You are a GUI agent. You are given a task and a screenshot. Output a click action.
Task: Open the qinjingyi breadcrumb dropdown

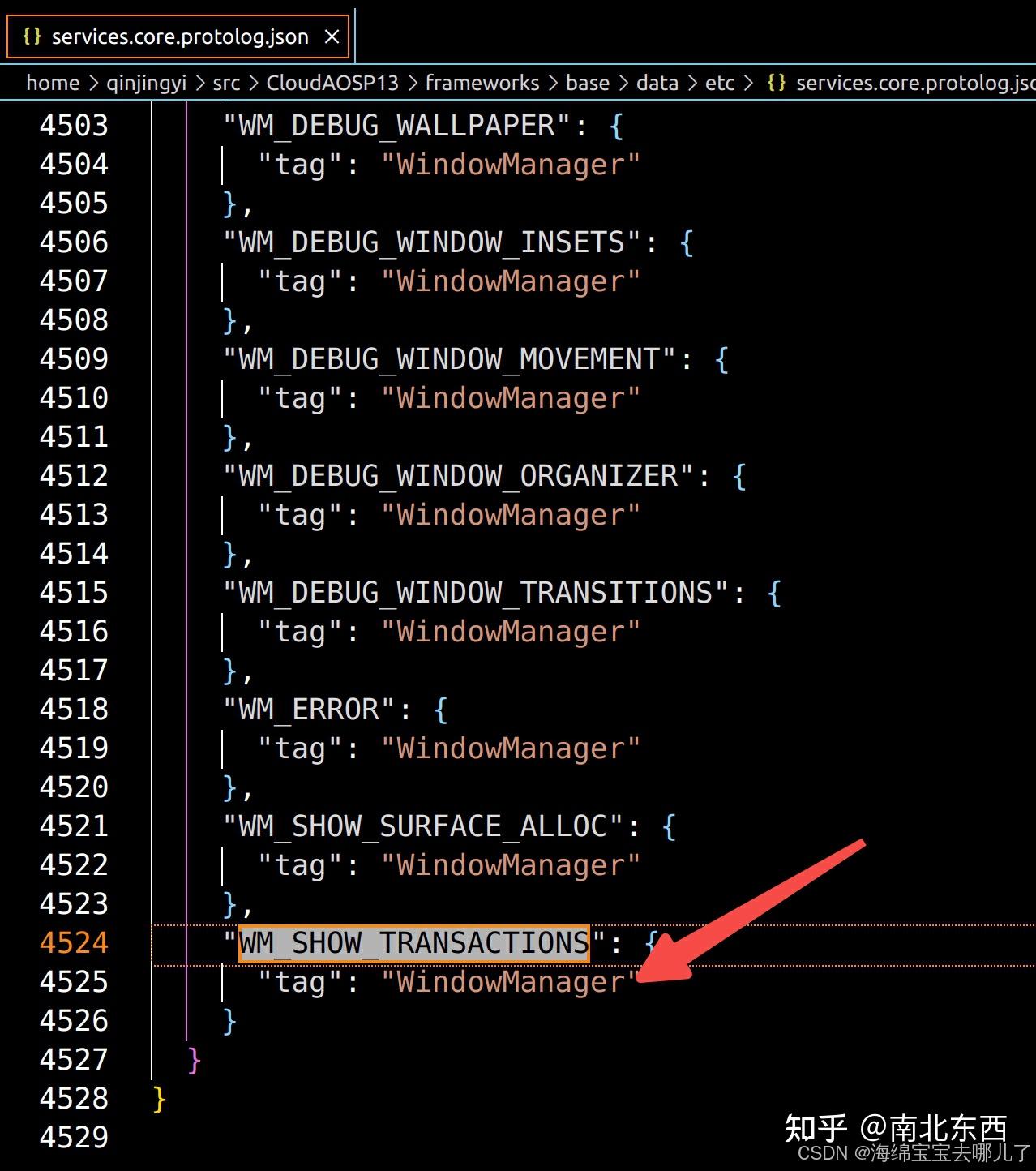tap(146, 82)
